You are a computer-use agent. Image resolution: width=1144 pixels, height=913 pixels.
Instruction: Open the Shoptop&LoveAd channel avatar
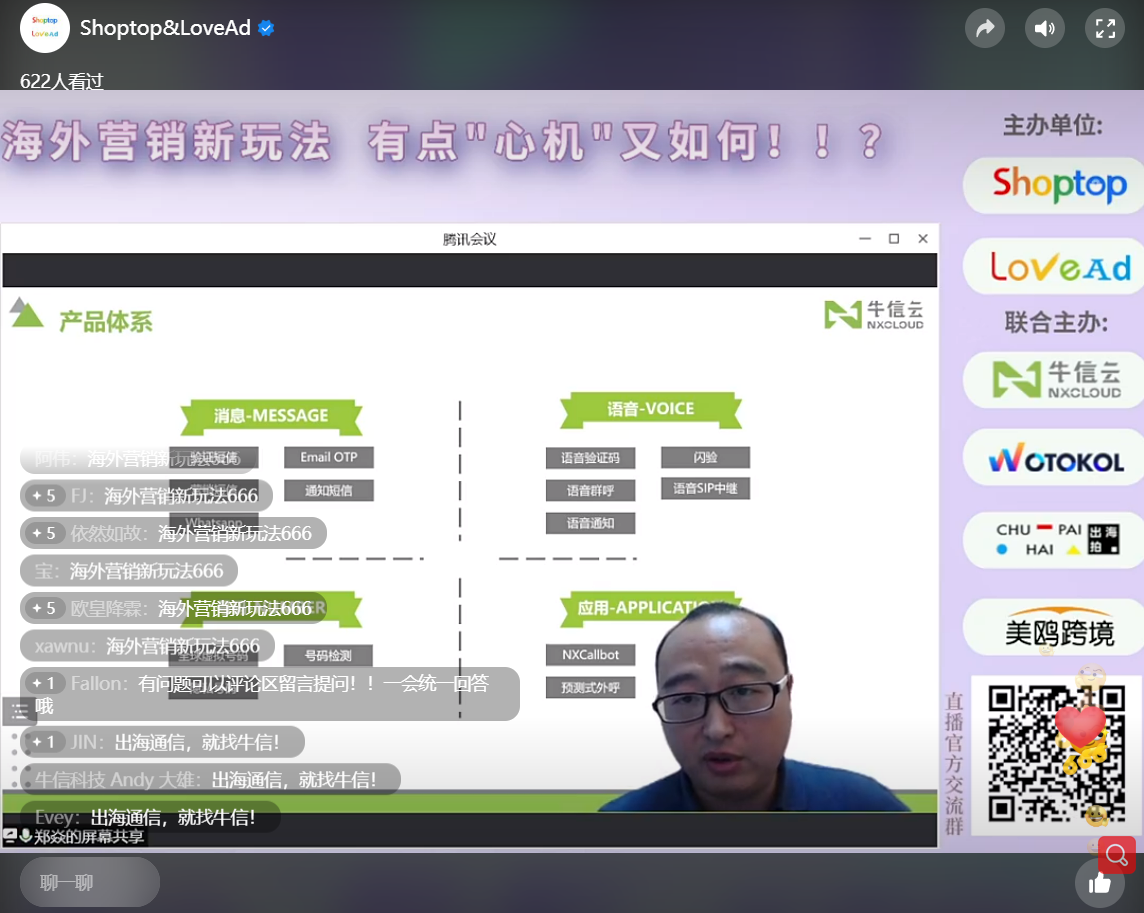45,28
